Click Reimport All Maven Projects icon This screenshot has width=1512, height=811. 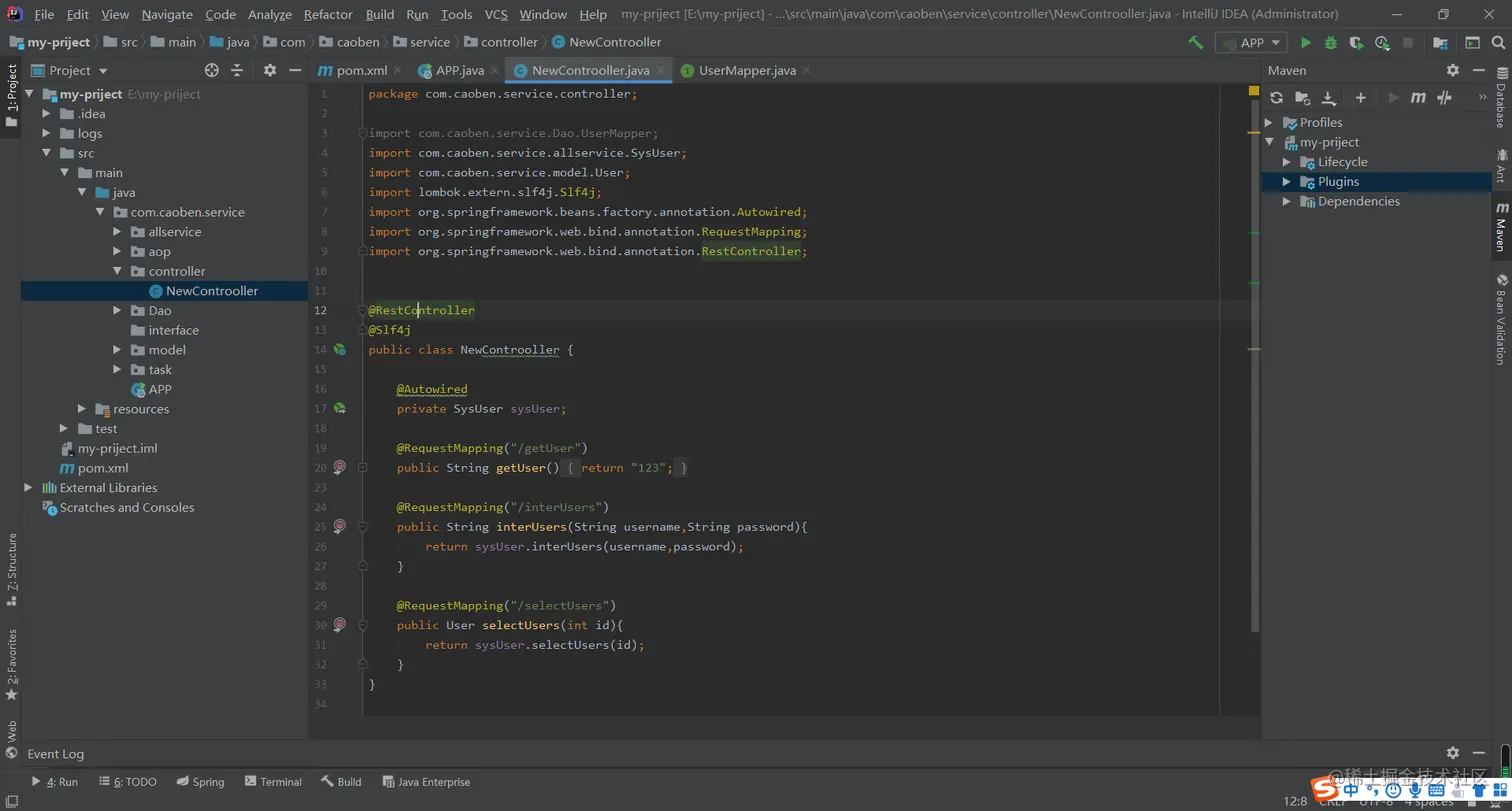click(x=1276, y=98)
